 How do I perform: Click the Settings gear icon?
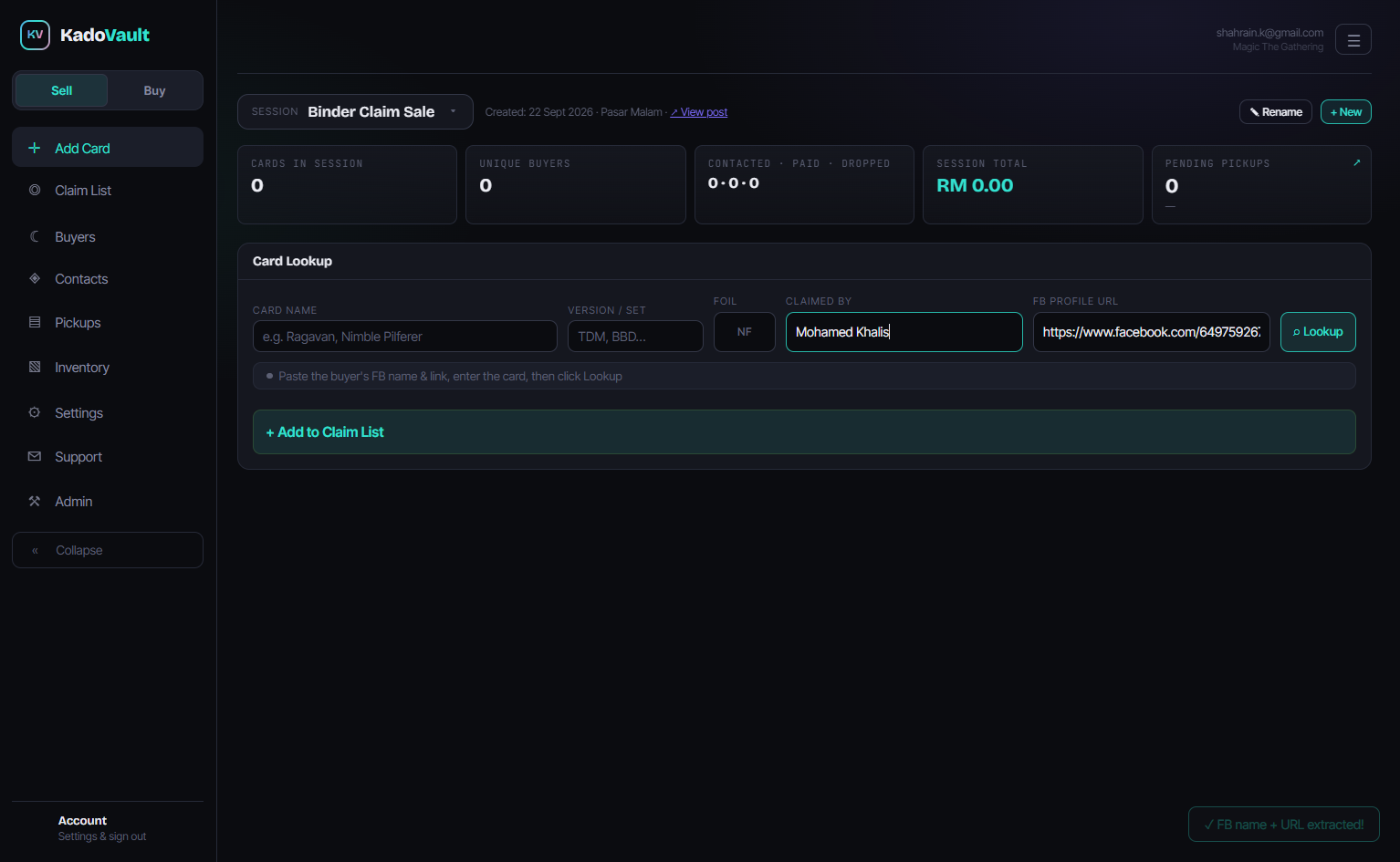tap(35, 412)
